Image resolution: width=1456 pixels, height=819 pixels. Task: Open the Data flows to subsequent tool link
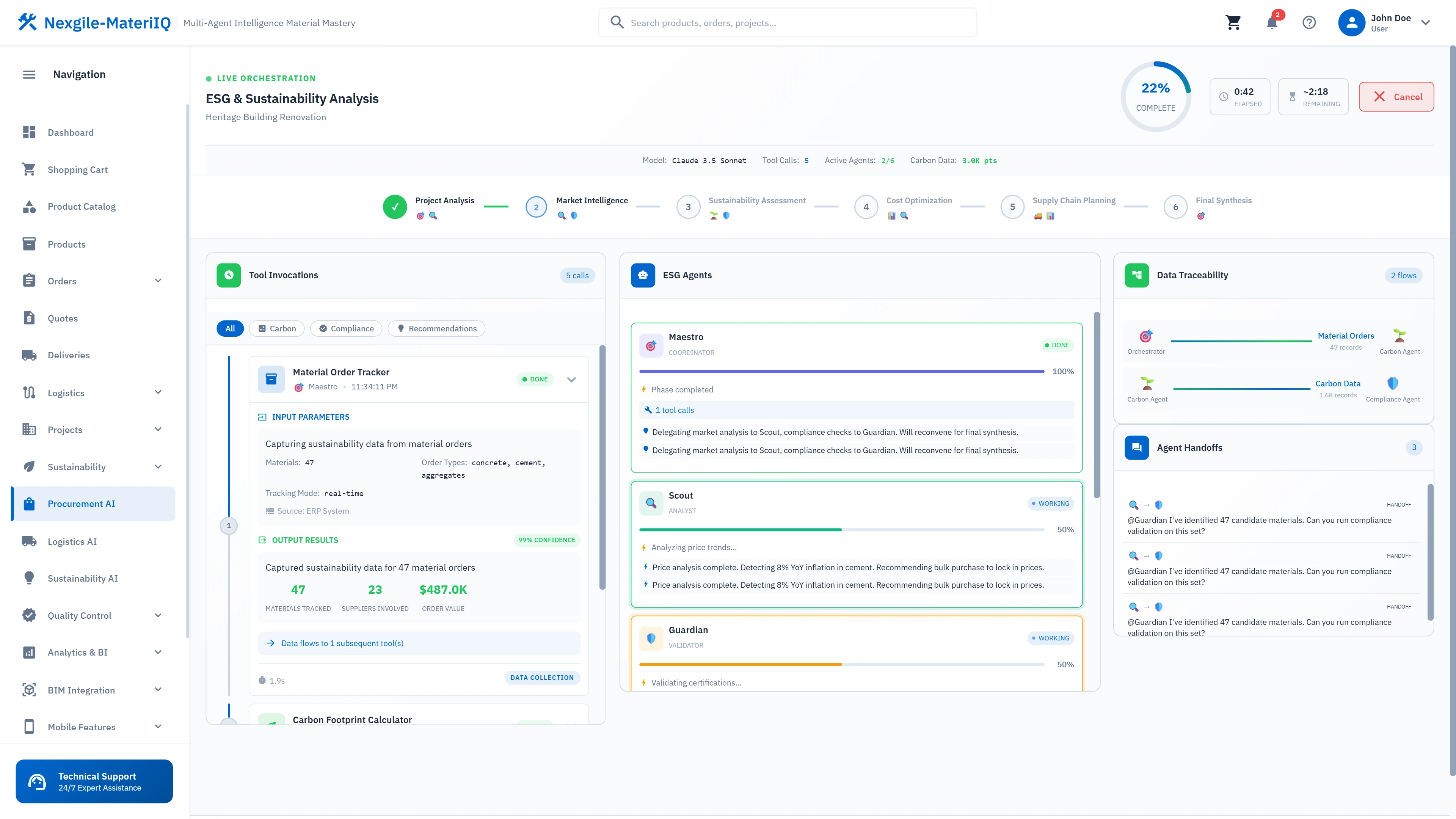(342, 643)
